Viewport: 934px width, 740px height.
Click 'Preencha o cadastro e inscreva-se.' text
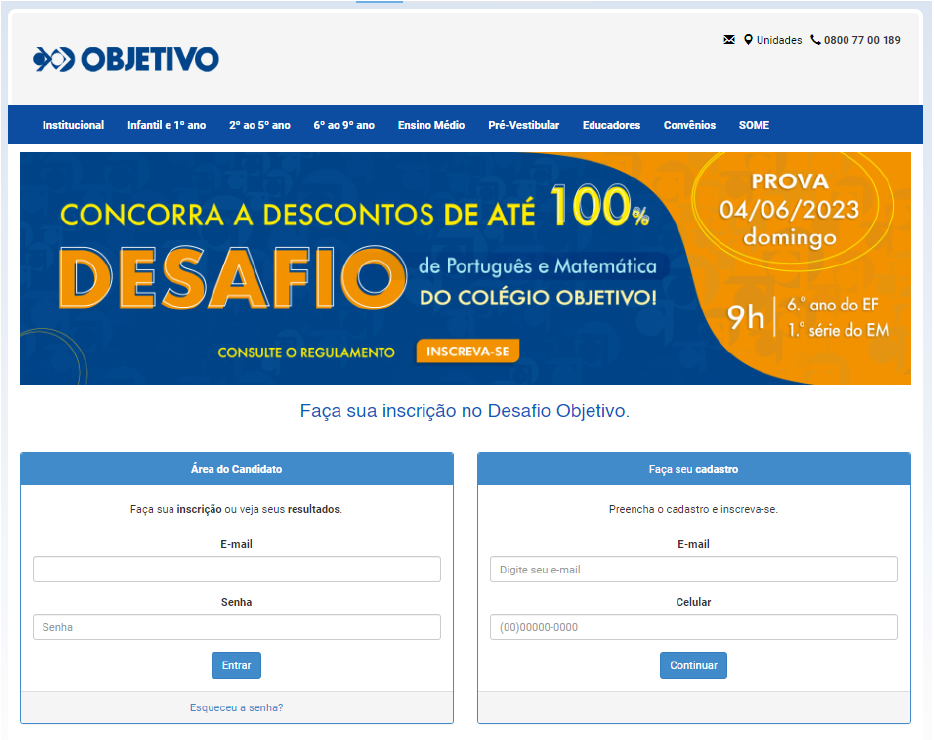693,509
